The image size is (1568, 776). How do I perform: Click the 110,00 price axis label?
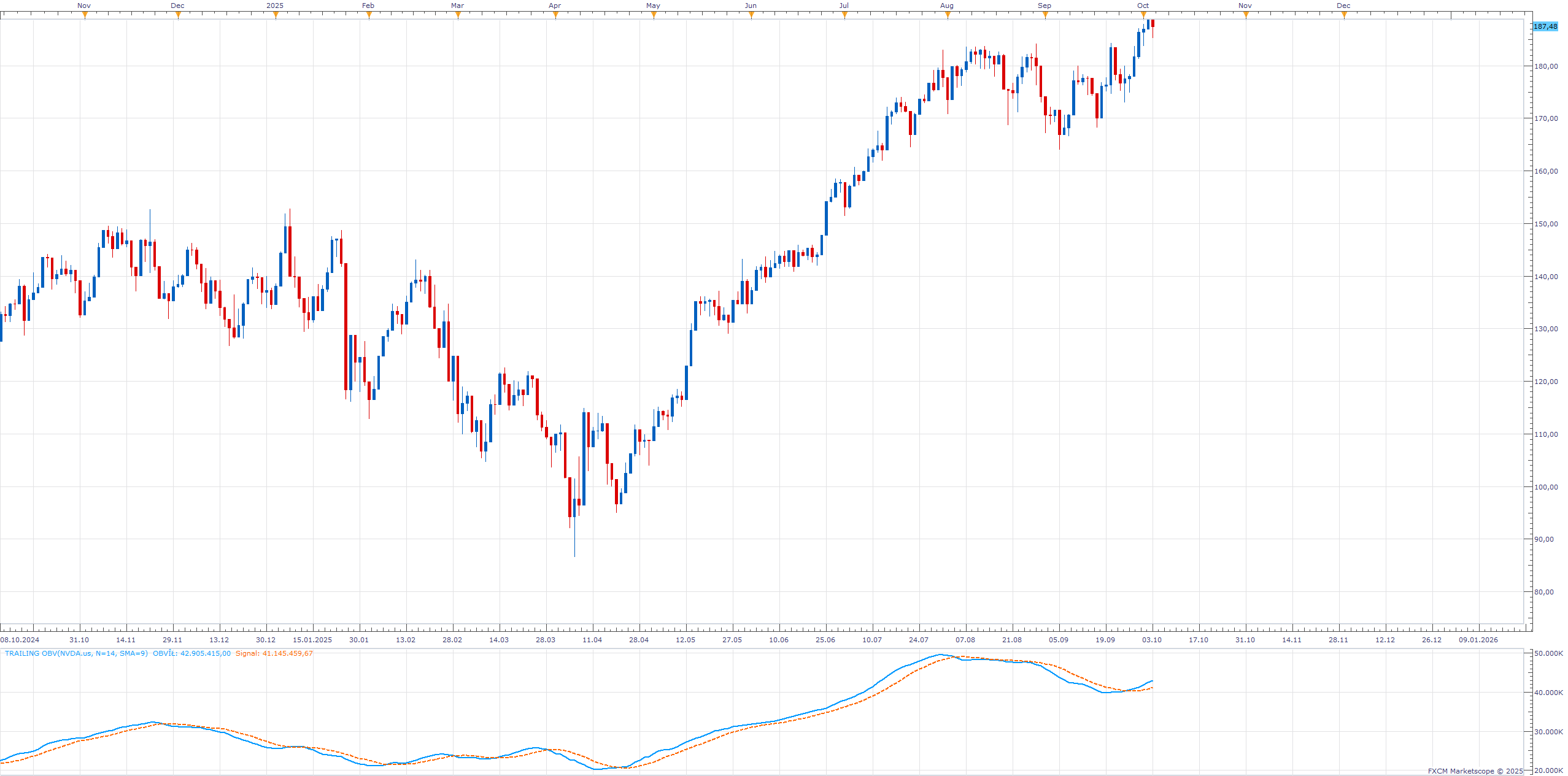pyautogui.click(x=1546, y=434)
